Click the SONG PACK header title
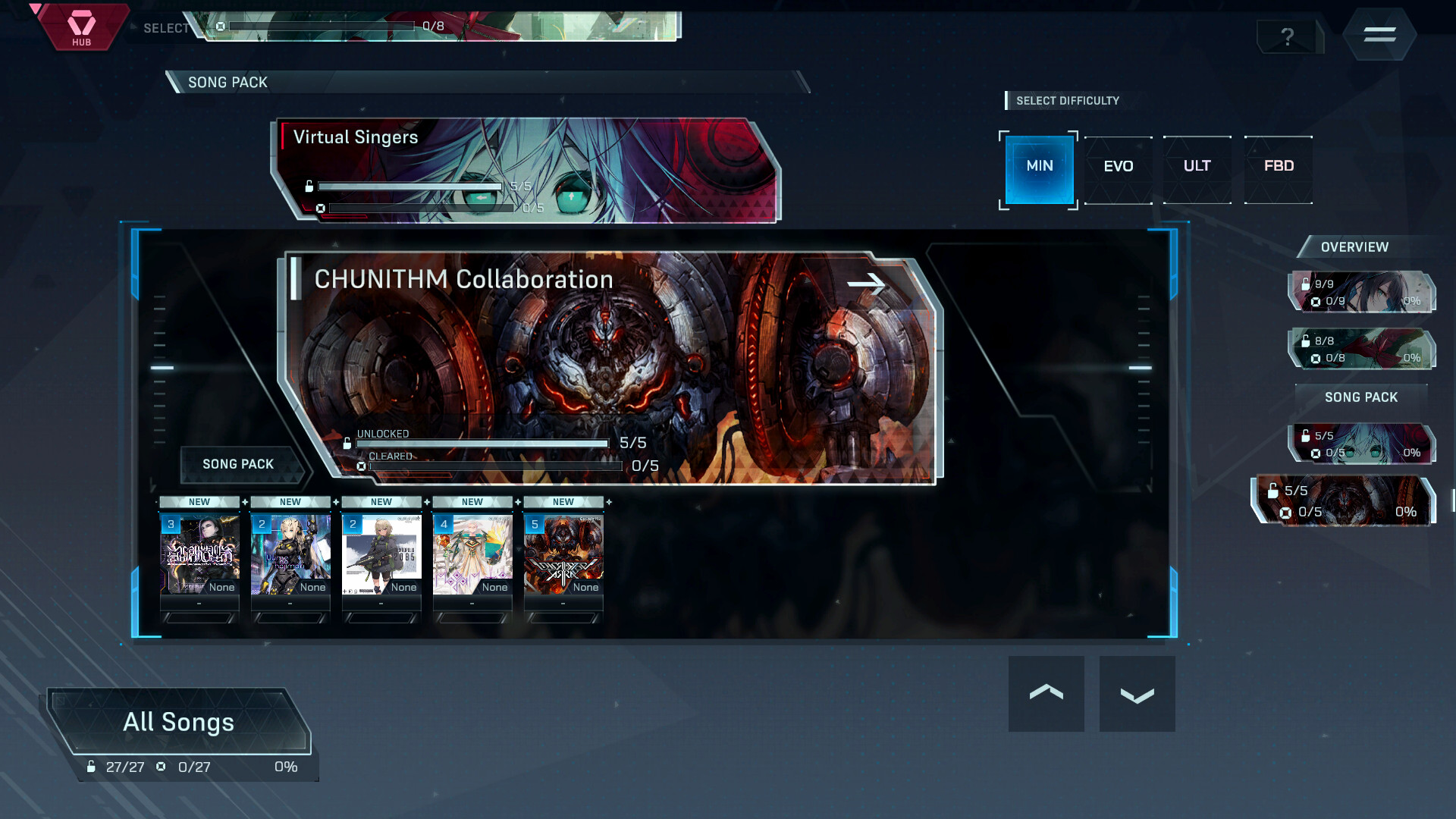Image resolution: width=1456 pixels, height=819 pixels. (227, 82)
